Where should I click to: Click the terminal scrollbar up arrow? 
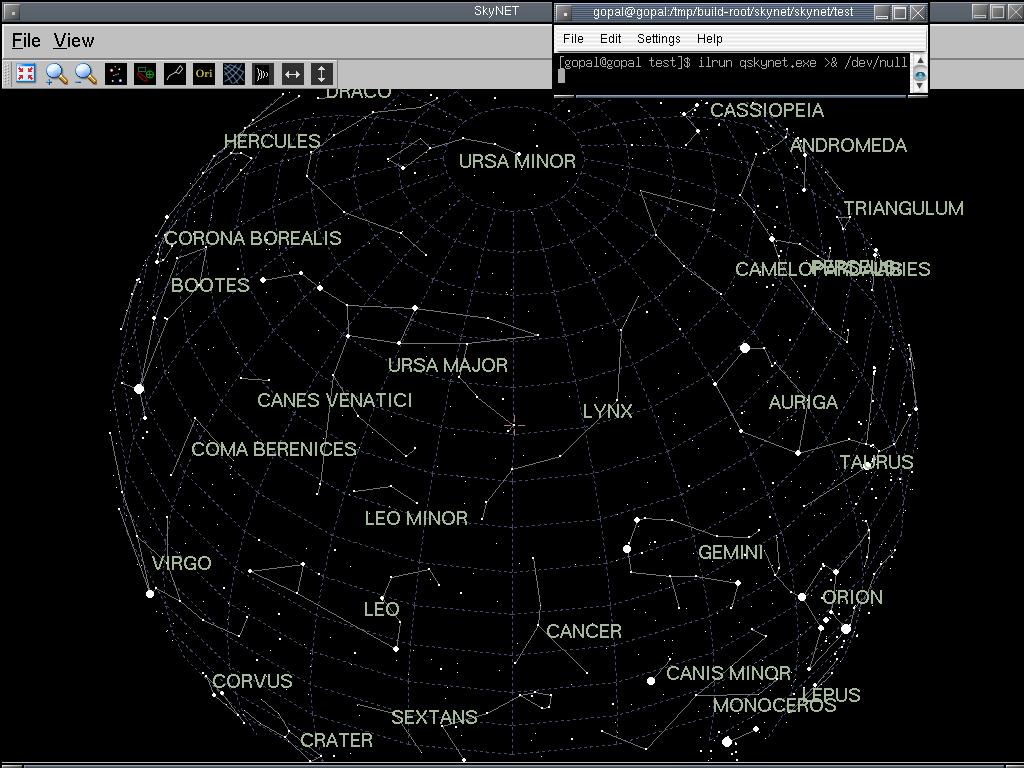click(x=920, y=61)
